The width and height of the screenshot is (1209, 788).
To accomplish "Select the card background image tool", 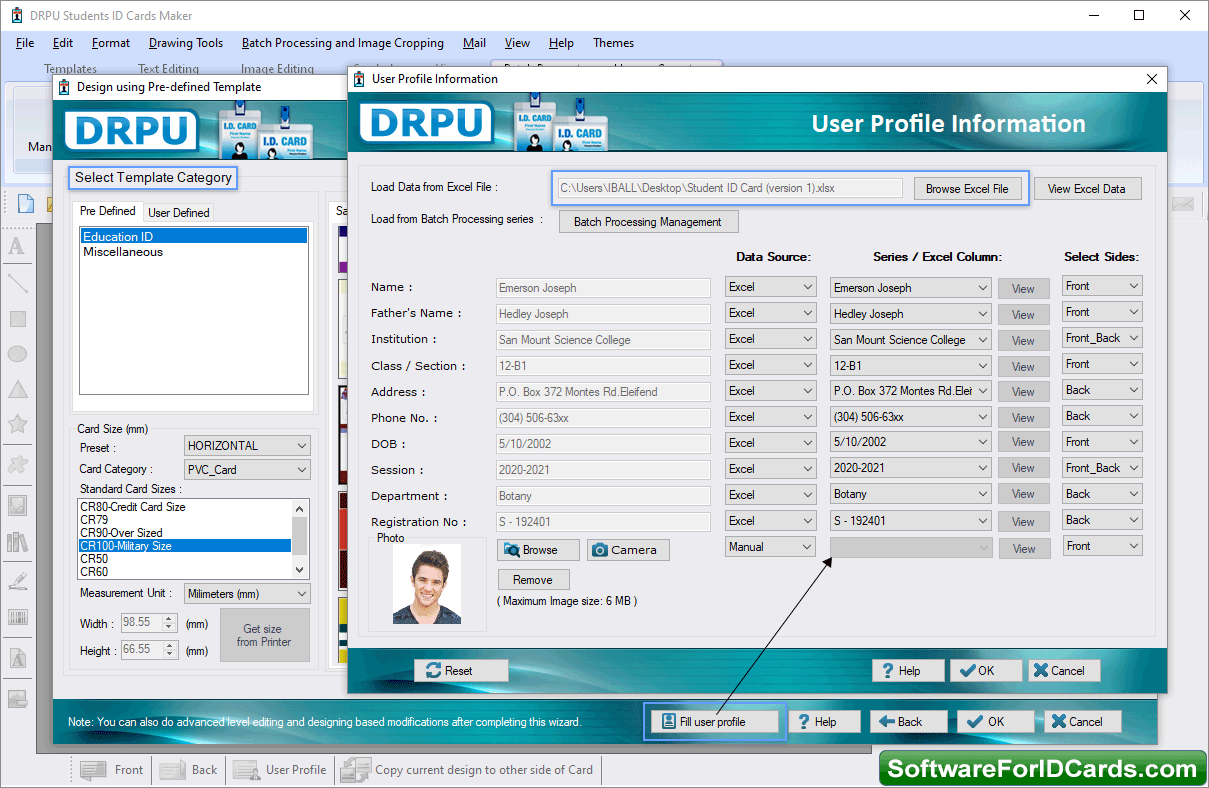I will click(17, 698).
